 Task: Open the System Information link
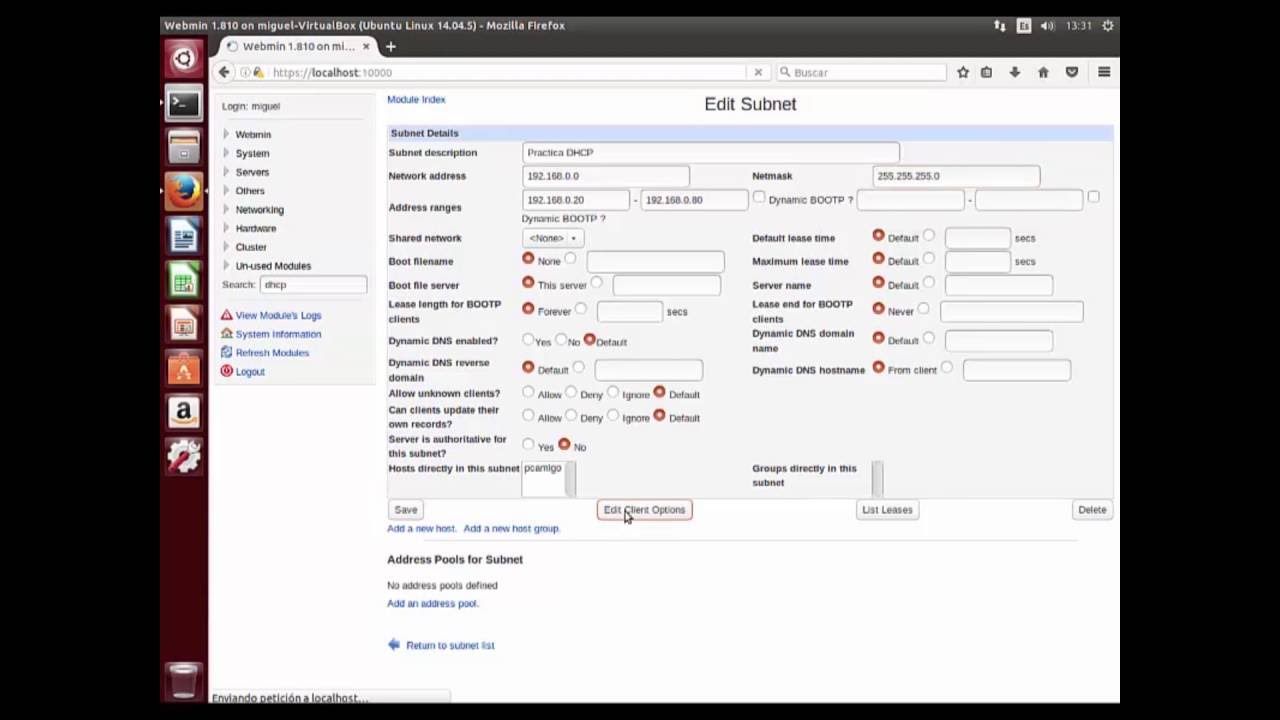click(x=278, y=334)
